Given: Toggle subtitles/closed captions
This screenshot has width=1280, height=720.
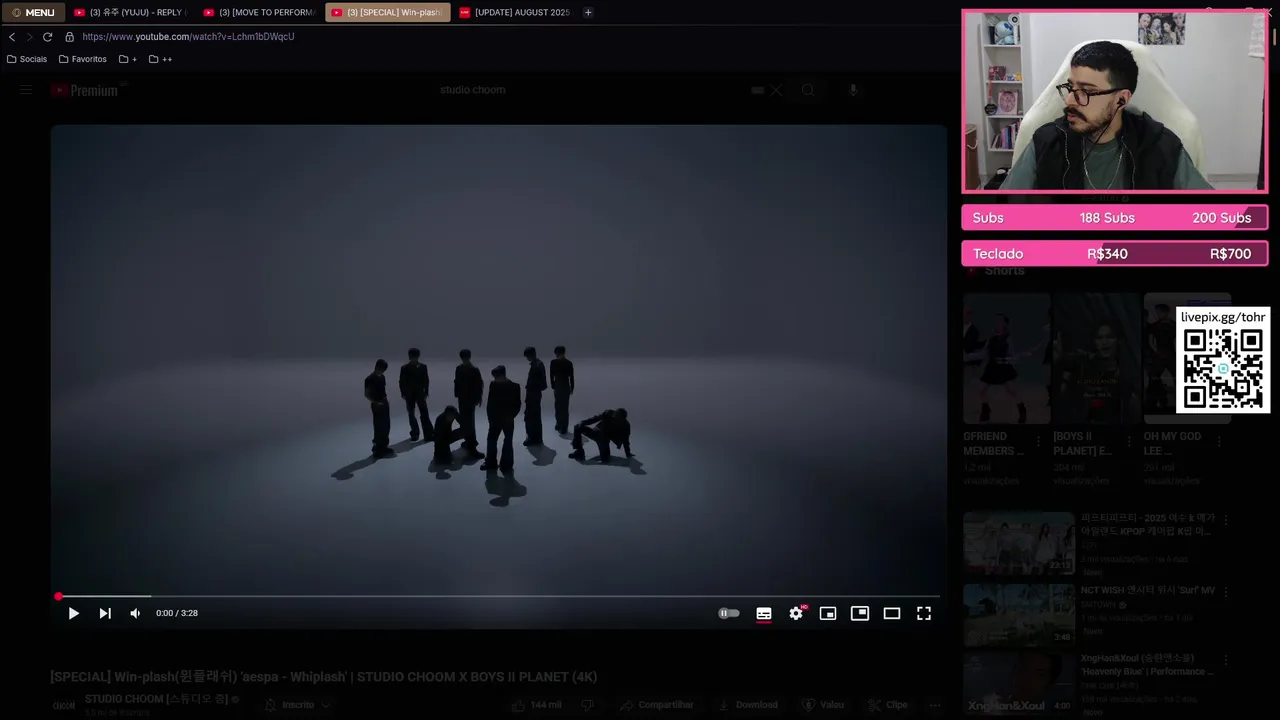Looking at the screenshot, I should tap(764, 613).
